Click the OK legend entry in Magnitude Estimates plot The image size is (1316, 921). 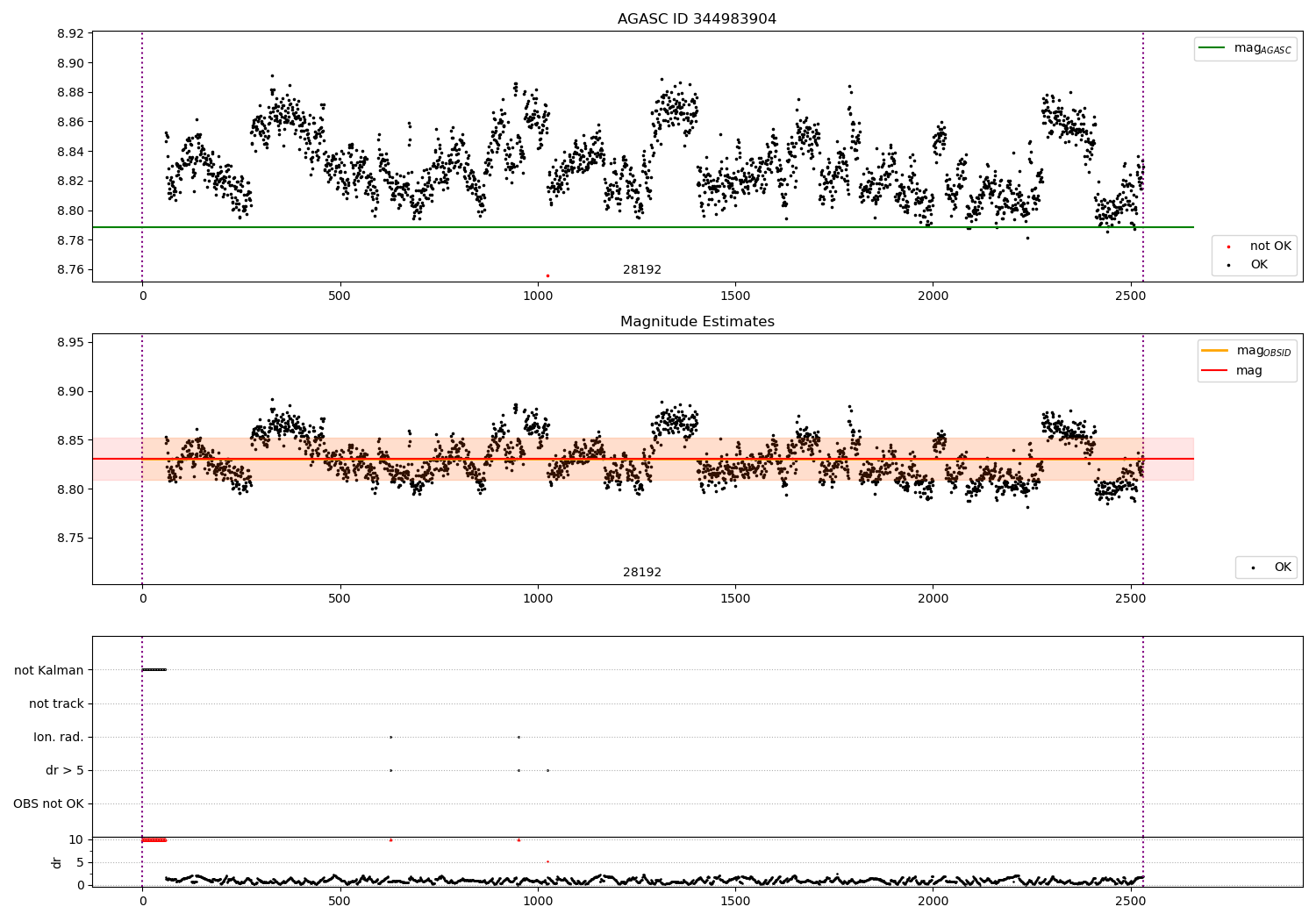(x=1283, y=568)
